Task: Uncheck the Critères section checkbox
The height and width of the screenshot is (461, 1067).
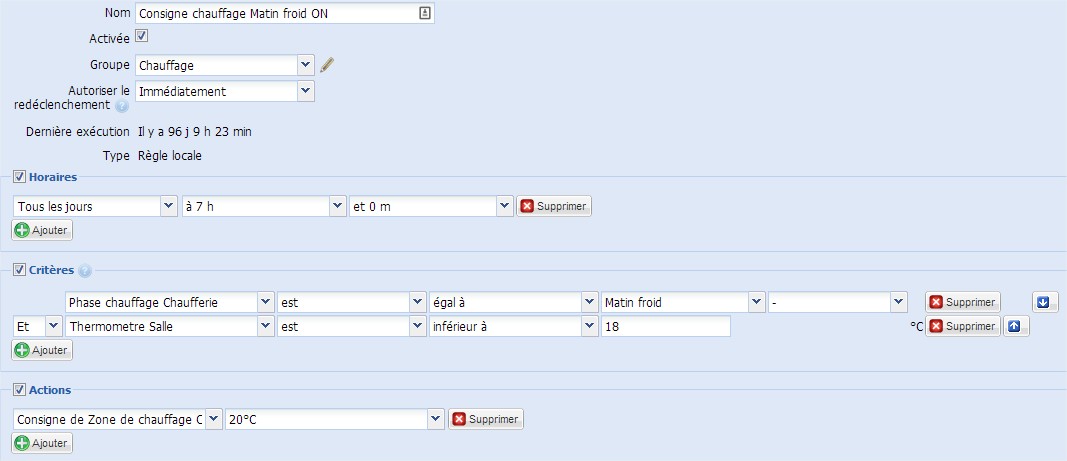Action: point(19,270)
